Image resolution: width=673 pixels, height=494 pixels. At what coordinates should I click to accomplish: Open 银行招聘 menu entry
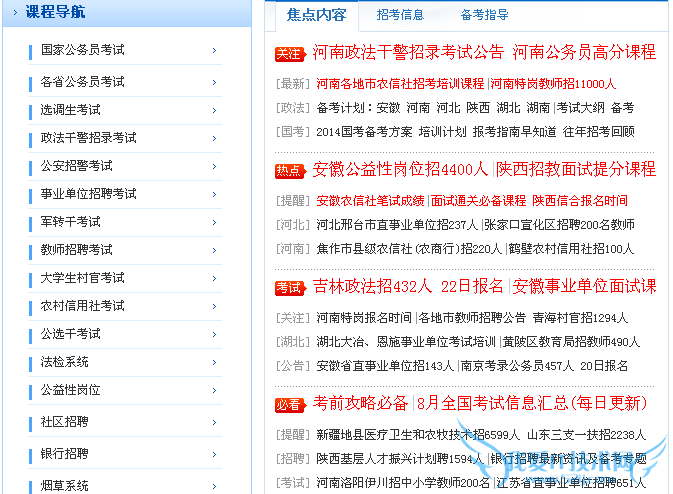[x=64, y=454]
